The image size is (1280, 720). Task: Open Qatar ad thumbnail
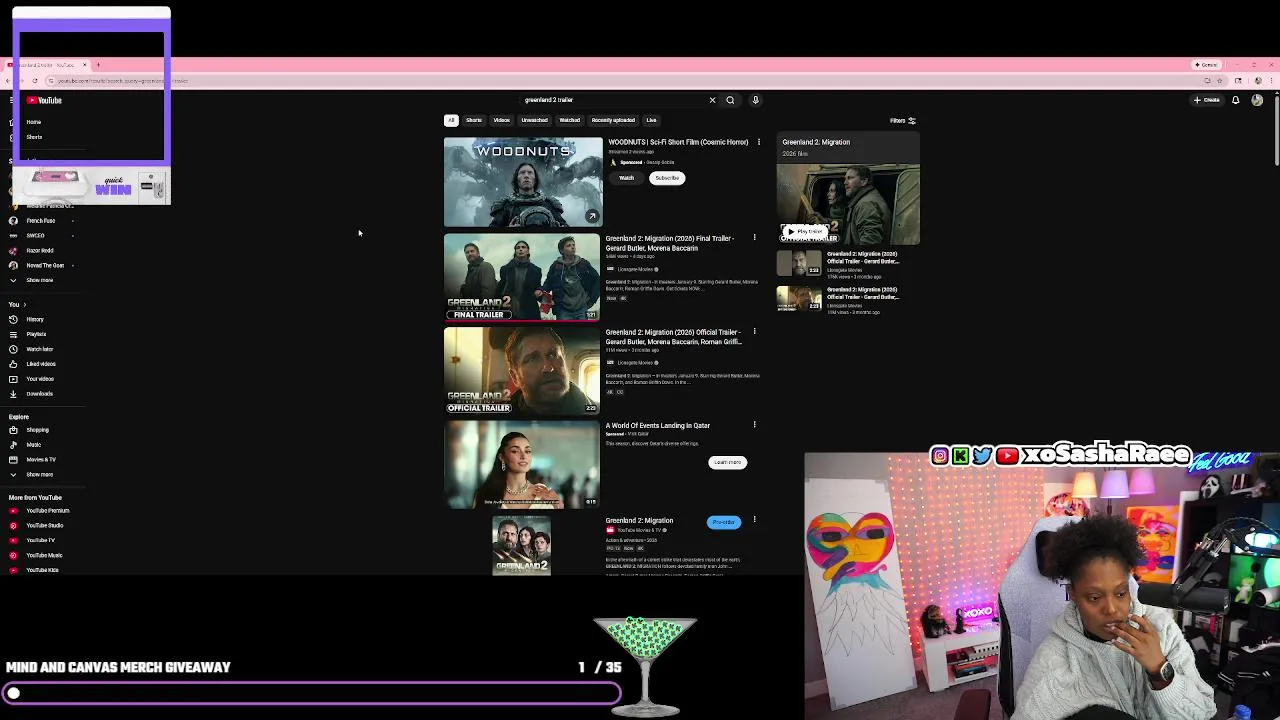tap(522, 464)
